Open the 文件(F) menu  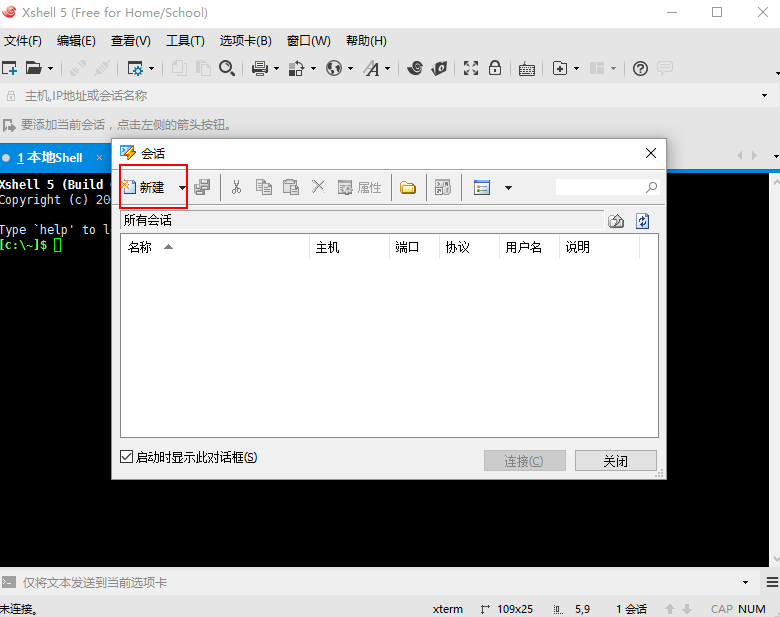coord(23,41)
